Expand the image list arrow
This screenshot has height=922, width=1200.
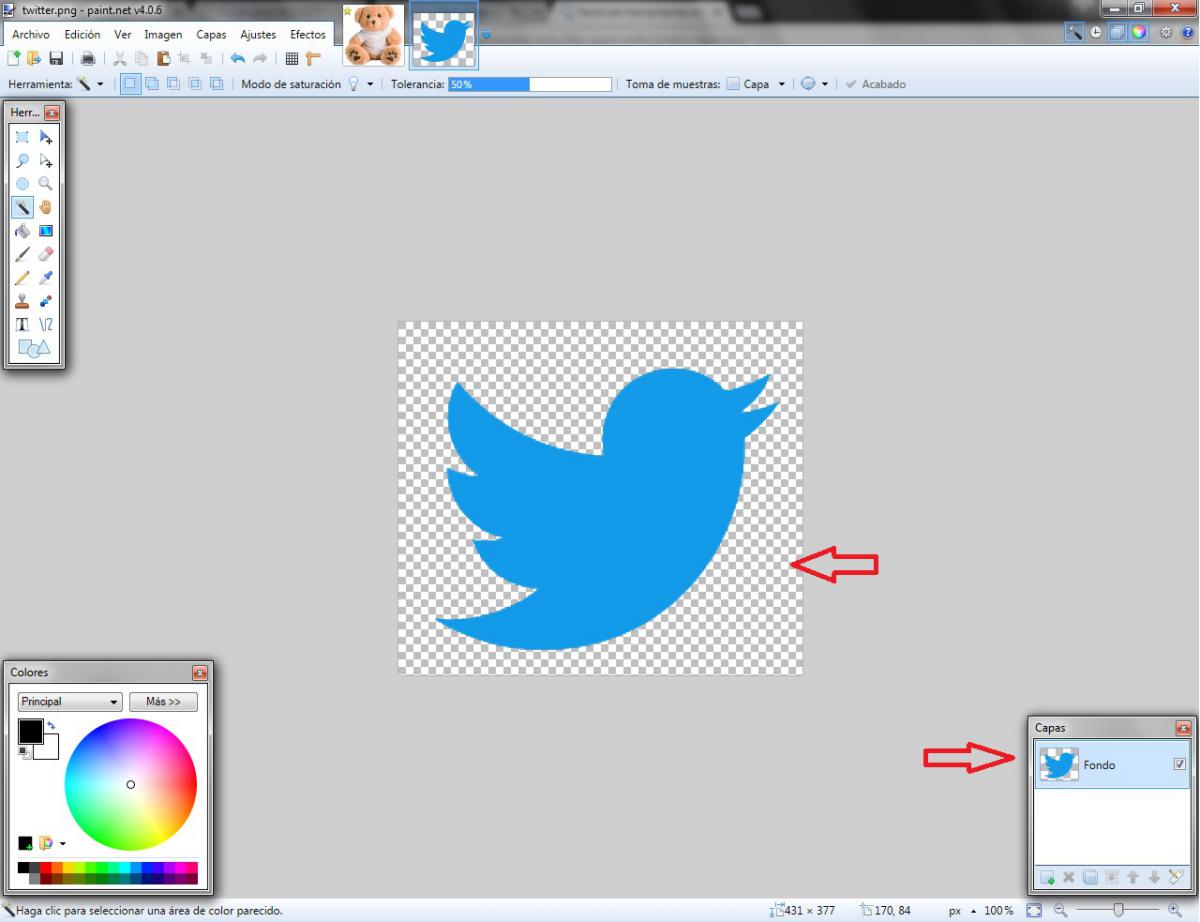tap(486, 36)
